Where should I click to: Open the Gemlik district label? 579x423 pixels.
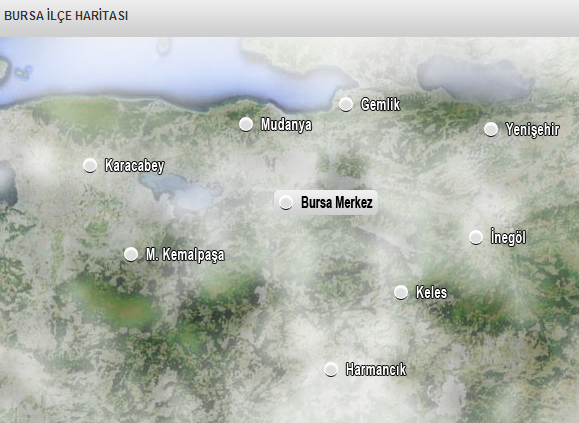point(380,104)
